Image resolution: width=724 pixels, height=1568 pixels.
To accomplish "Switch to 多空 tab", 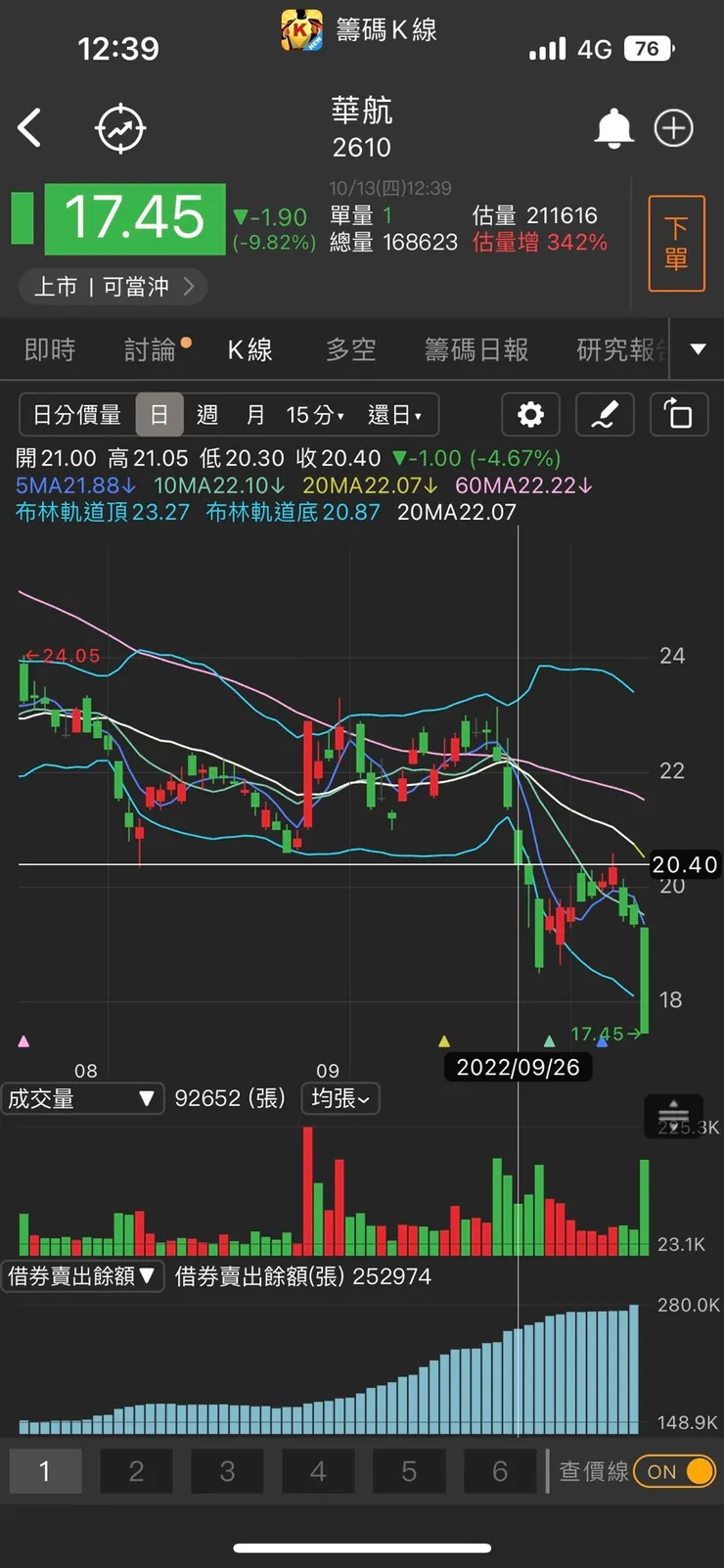I will pyautogui.click(x=350, y=349).
